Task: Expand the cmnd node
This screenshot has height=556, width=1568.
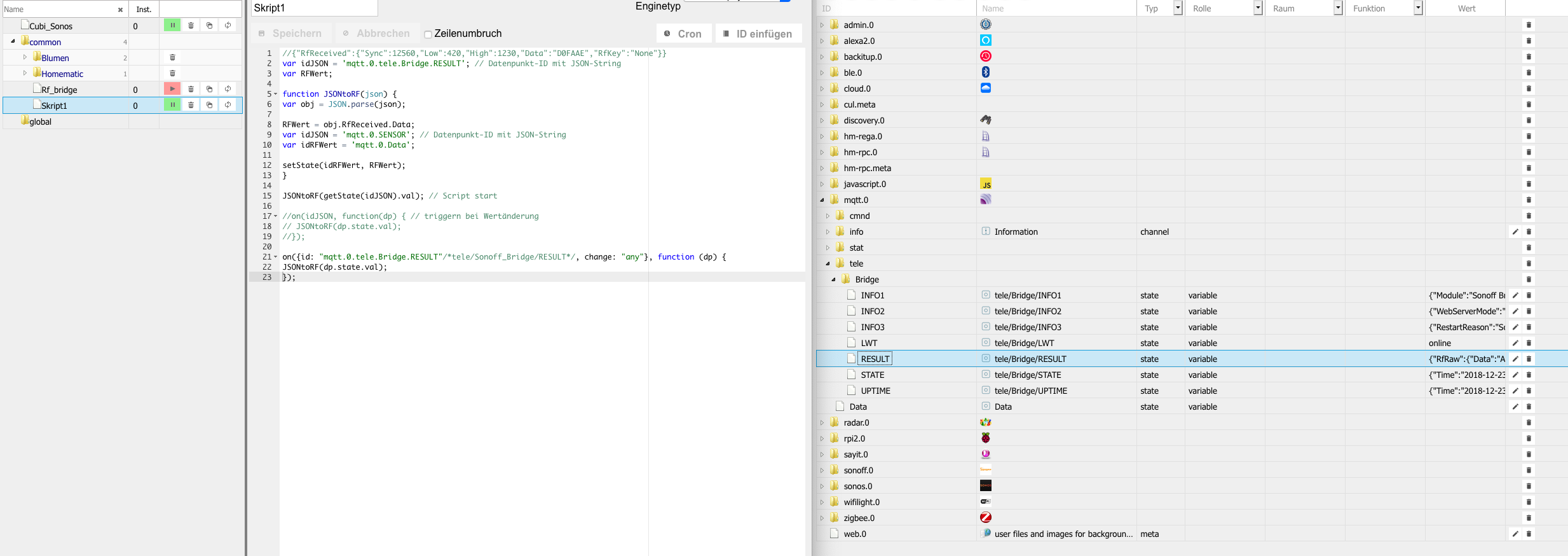Action: (828, 216)
